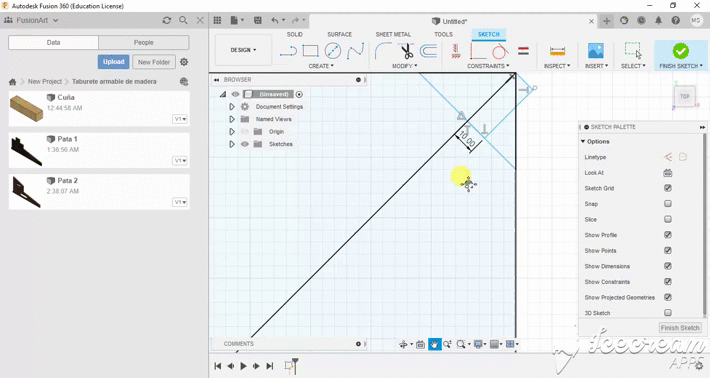Screen dimensions: 710x378
Task: Choose the Center Diameter Circle tool
Action: (x=333, y=51)
